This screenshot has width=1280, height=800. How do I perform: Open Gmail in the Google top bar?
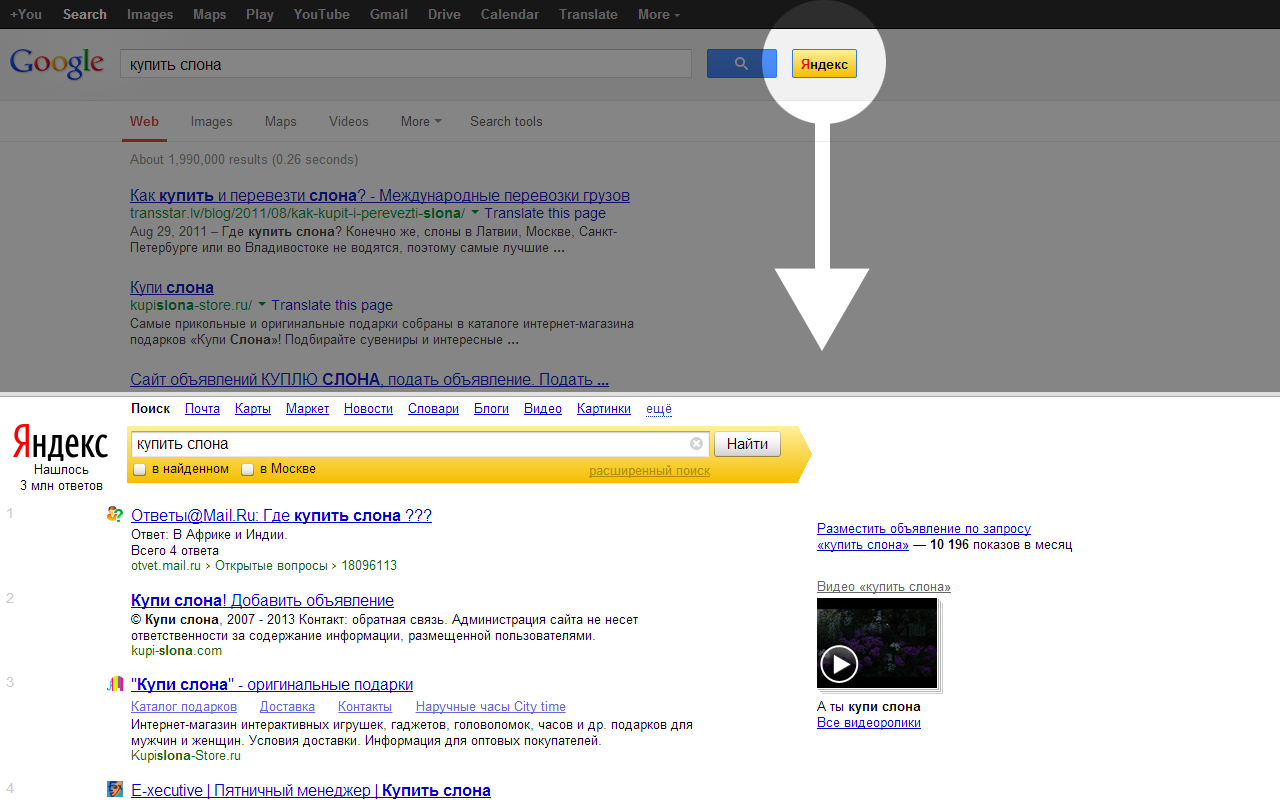point(388,14)
